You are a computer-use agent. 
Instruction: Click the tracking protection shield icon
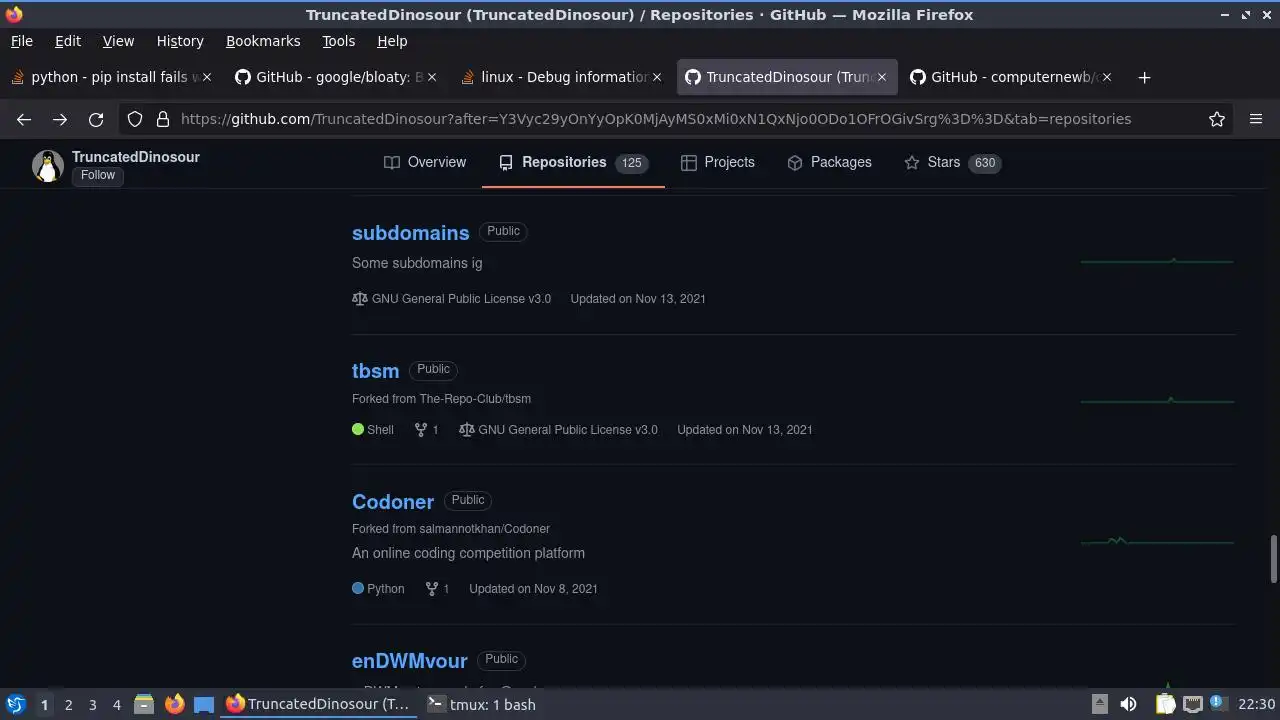135,119
